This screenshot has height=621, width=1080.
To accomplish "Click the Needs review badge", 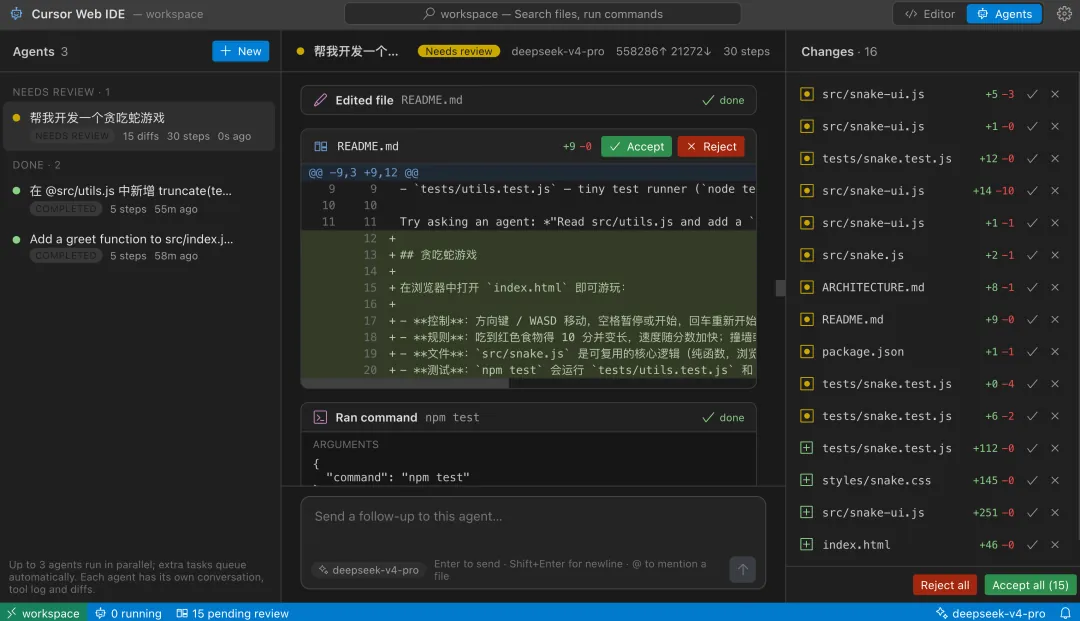I will (x=459, y=51).
